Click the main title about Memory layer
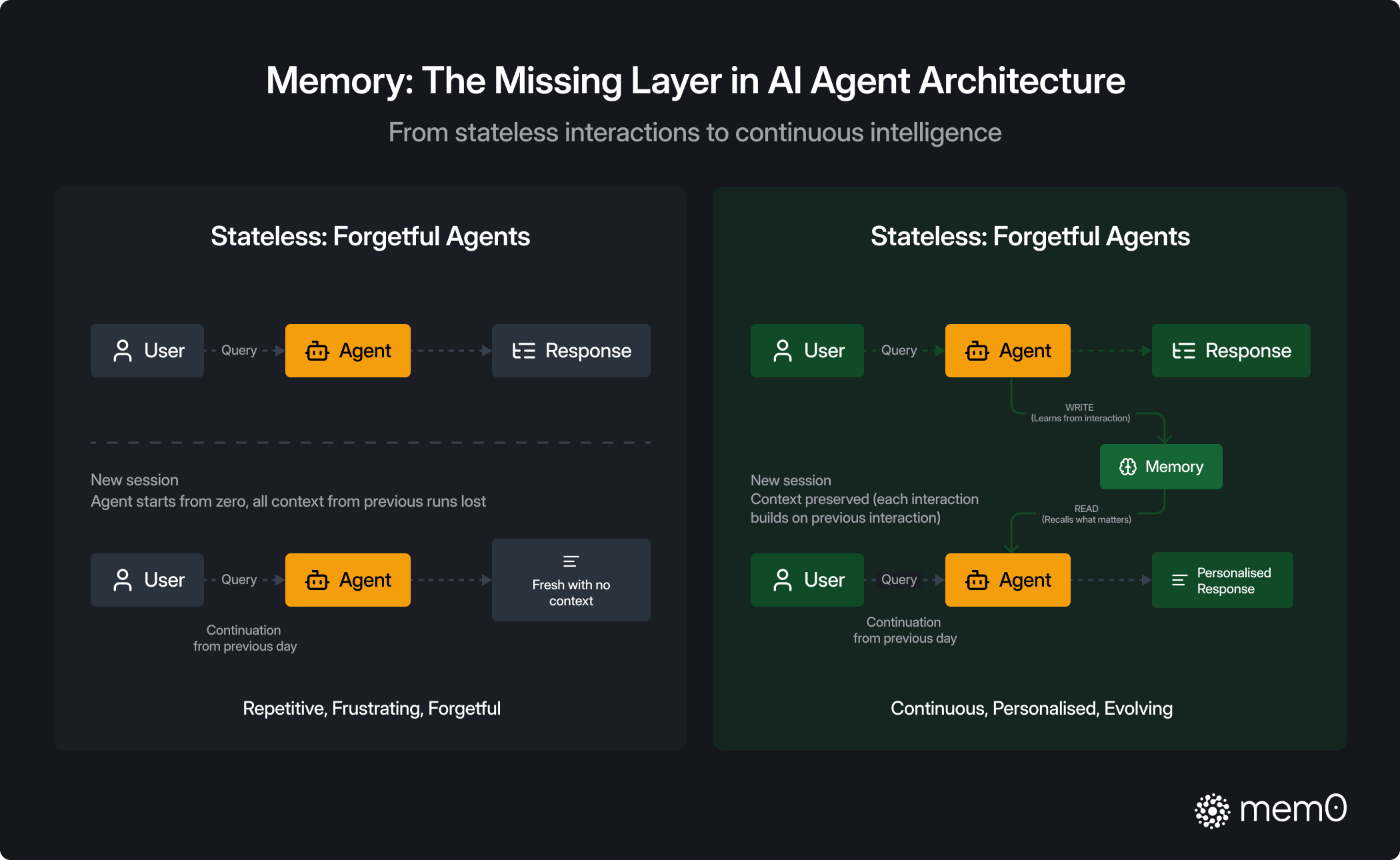This screenshot has width=1400, height=860. [x=695, y=81]
